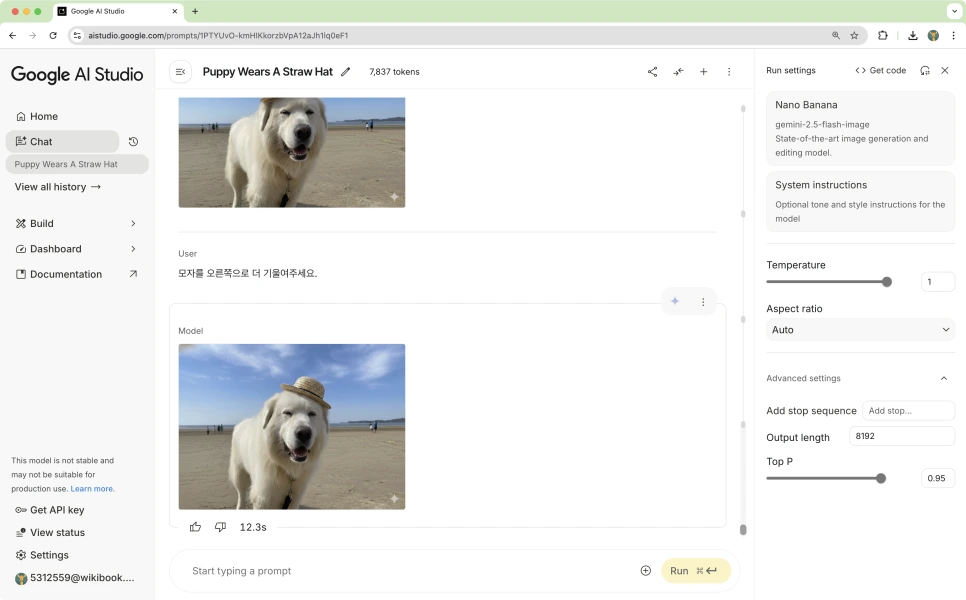Viewport: 966px width, 600px height.
Task: Open the account 5312559@wikibook menu
Action: click(75, 578)
